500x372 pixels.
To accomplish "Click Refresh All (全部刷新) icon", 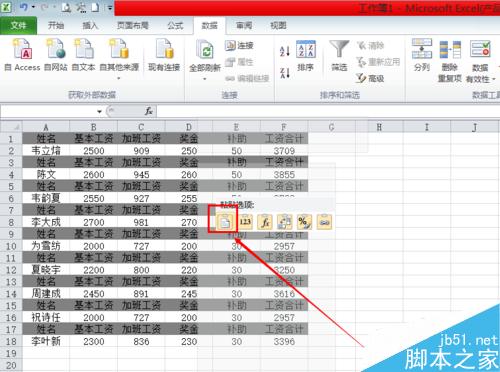I will click(204, 51).
